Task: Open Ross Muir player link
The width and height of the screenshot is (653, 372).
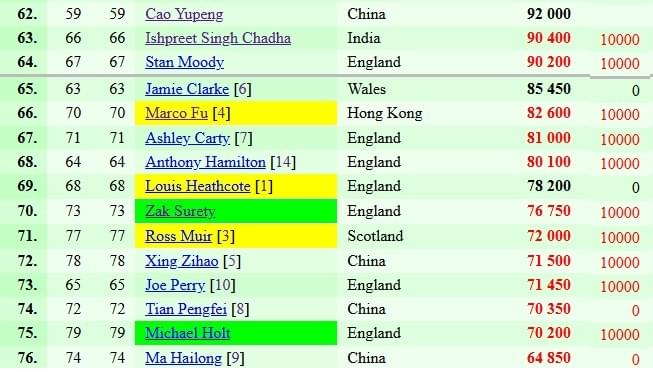Action: click(179, 236)
